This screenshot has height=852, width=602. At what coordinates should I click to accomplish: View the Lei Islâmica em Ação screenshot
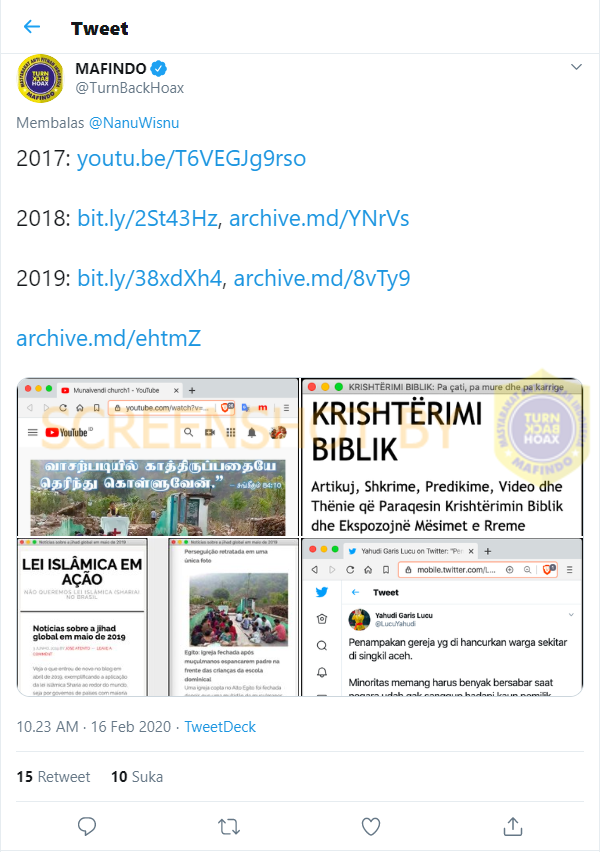[158, 617]
